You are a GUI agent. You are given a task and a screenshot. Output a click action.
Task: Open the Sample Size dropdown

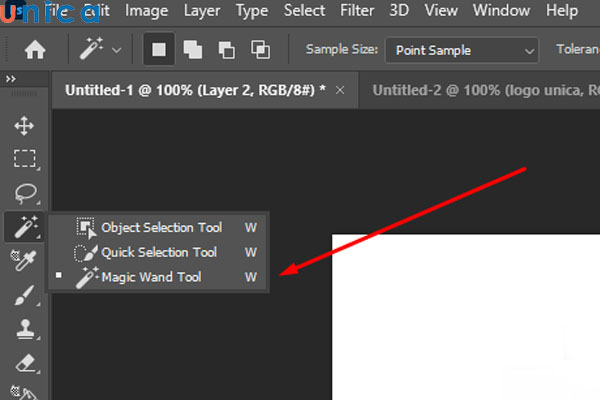coord(462,50)
